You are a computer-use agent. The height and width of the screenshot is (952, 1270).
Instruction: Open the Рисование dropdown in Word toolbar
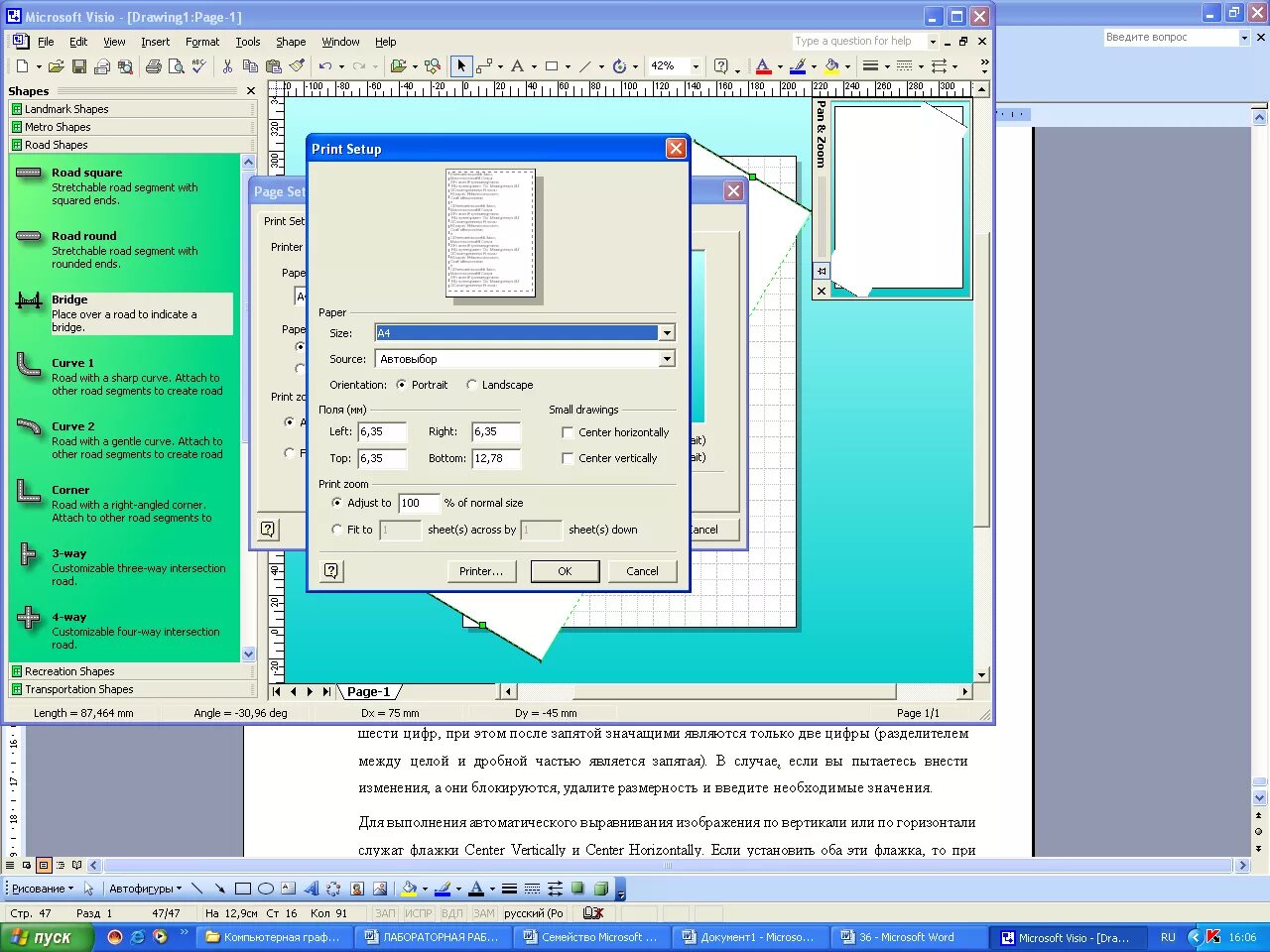pos(42,889)
